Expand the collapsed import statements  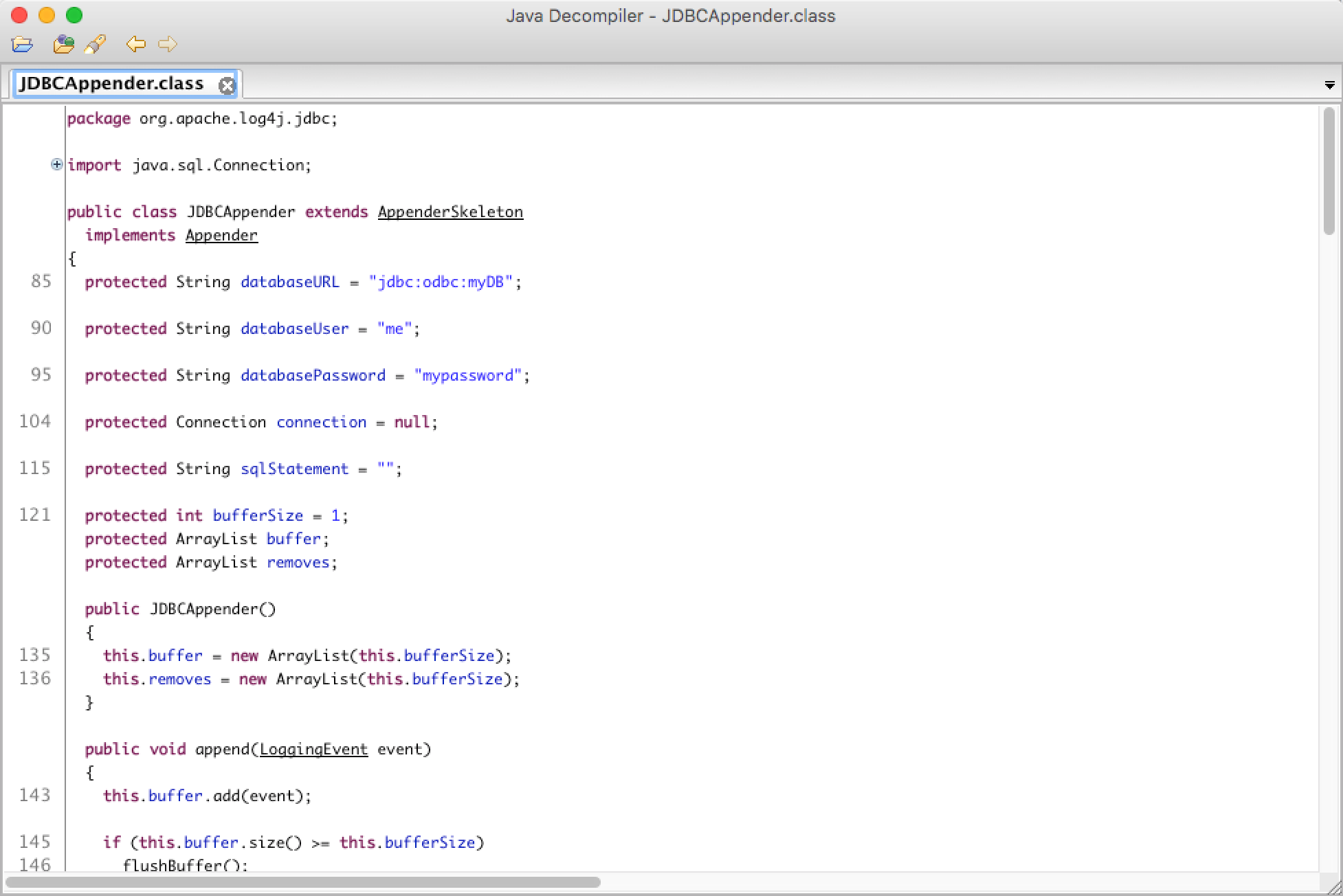57,164
